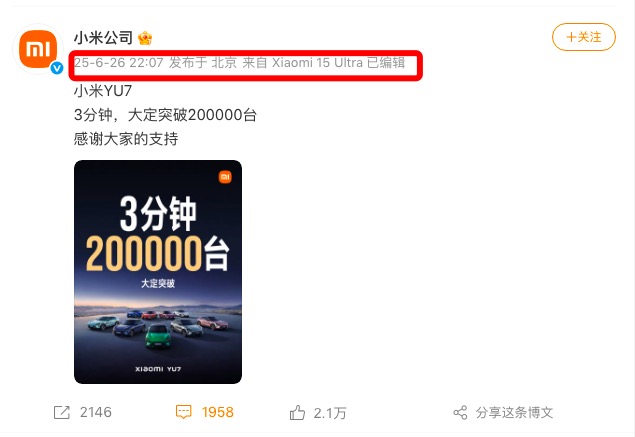This screenshot has height=437, width=635.
Task: Click the Xiaomi orange avatar logo
Action: pyautogui.click(x=38, y=49)
